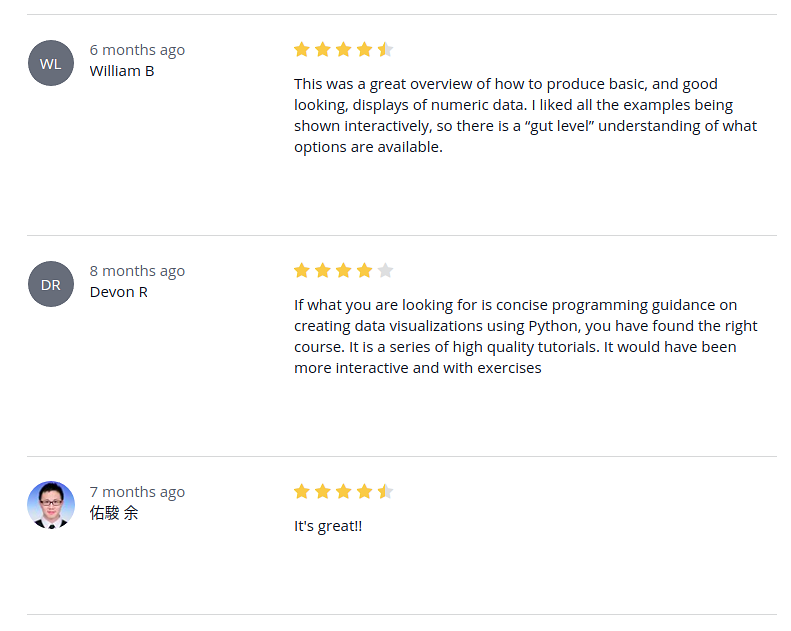Click the first star in William B's rating

pyautogui.click(x=302, y=49)
